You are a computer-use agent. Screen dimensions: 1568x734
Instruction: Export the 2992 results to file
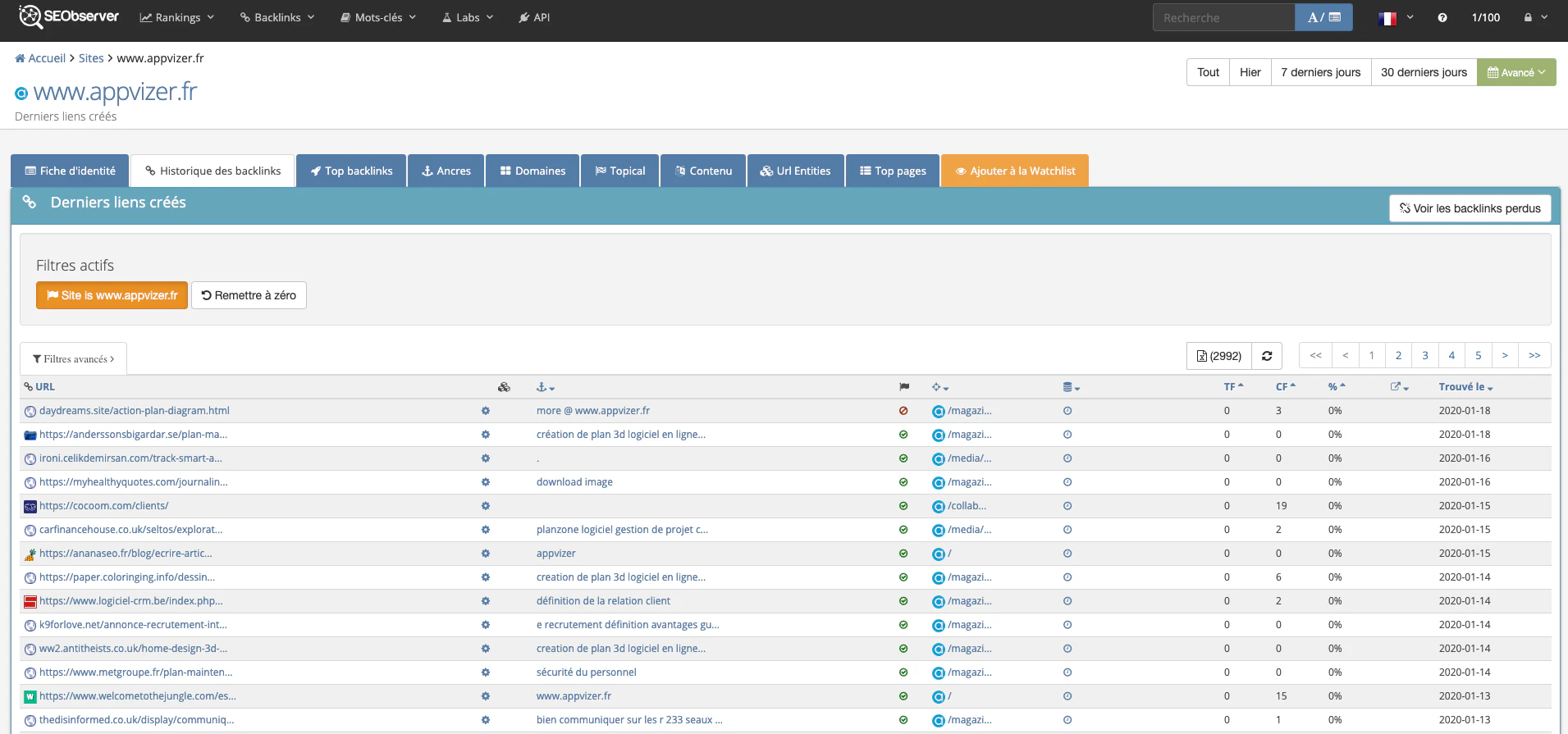[1218, 356]
